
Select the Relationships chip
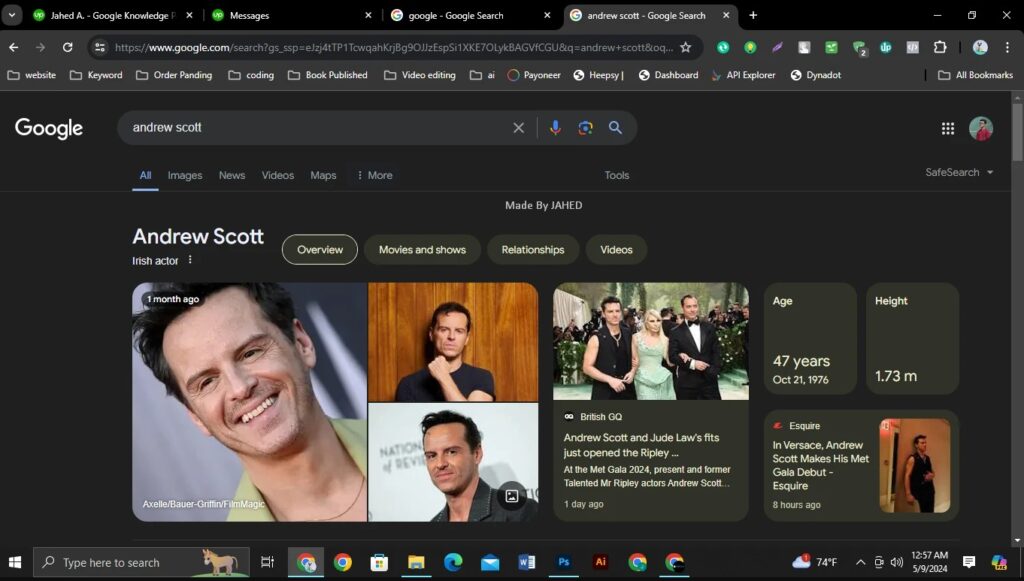pyautogui.click(x=533, y=249)
